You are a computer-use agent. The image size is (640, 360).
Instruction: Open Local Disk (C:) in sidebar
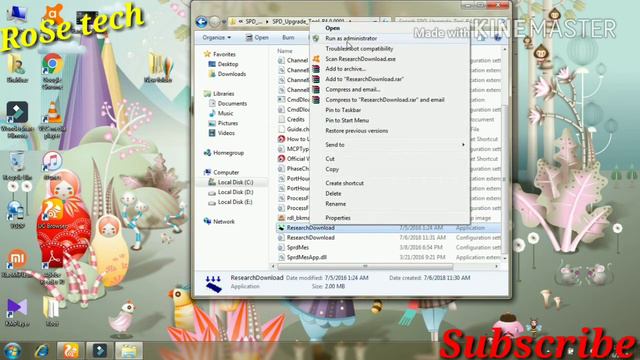(x=235, y=182)
